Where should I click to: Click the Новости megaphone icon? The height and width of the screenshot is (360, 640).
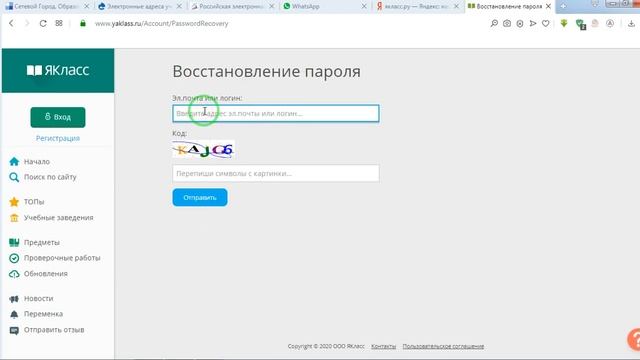pos(14,299)
